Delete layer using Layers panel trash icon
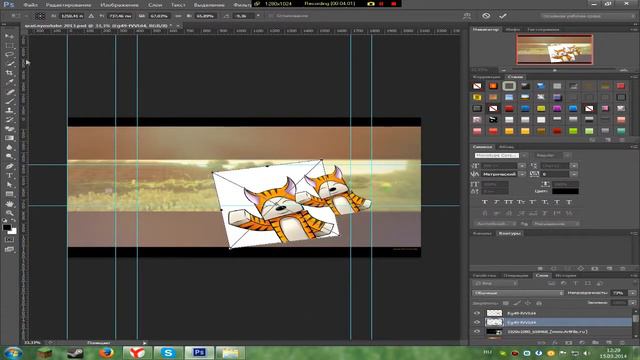This screenshot has width=640, height=360. click(x=622, y=342)
